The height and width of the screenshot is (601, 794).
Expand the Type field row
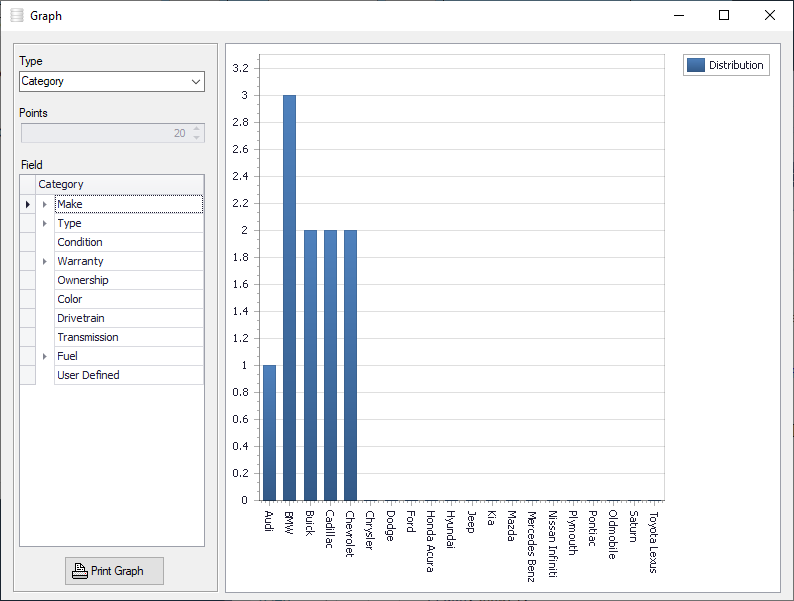[45, 223]
